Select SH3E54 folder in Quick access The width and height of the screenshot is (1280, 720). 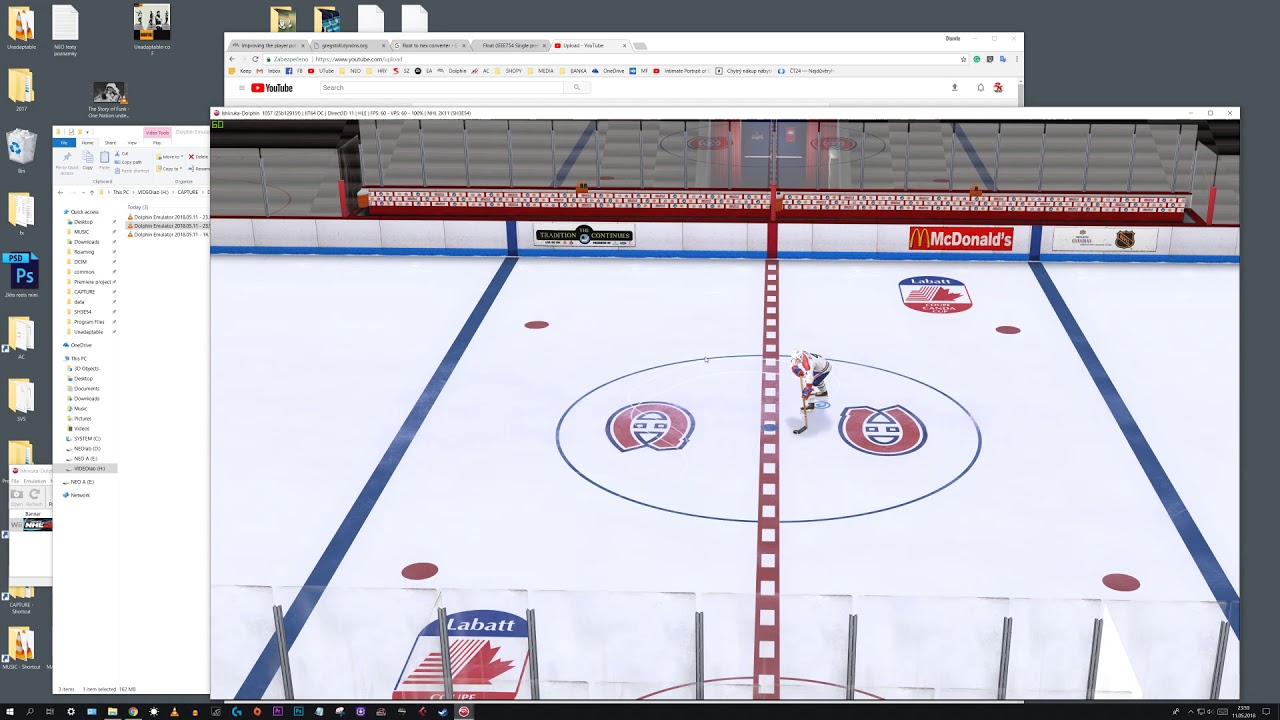83,312
